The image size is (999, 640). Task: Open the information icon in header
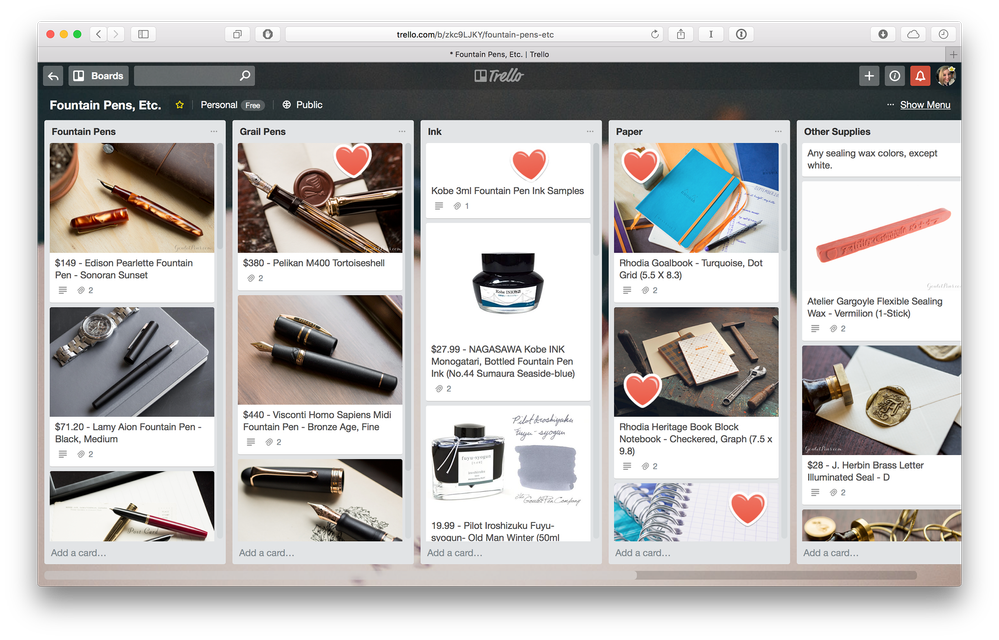[895, 76]
